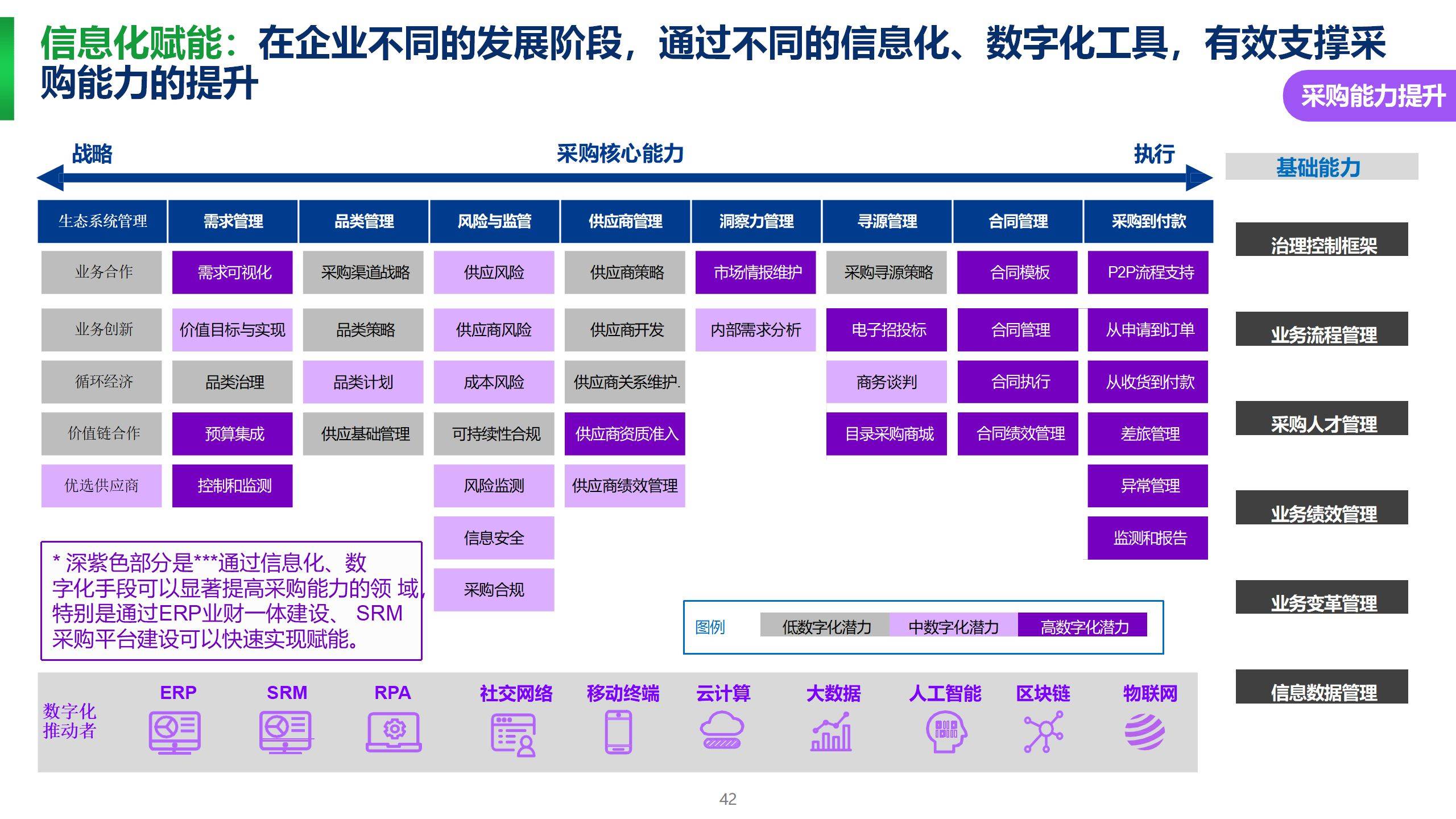Click the 图例 legend label

tap(710, 627)
